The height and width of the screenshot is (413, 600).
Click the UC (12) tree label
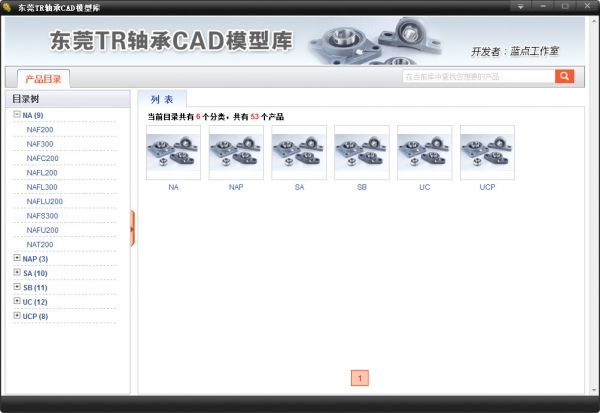tap(35, 302)
